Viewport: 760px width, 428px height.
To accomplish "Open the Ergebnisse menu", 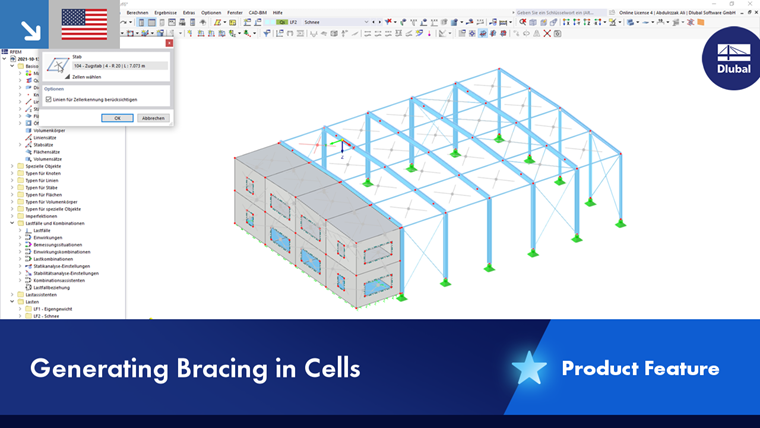I will click(x=165, y=13).
